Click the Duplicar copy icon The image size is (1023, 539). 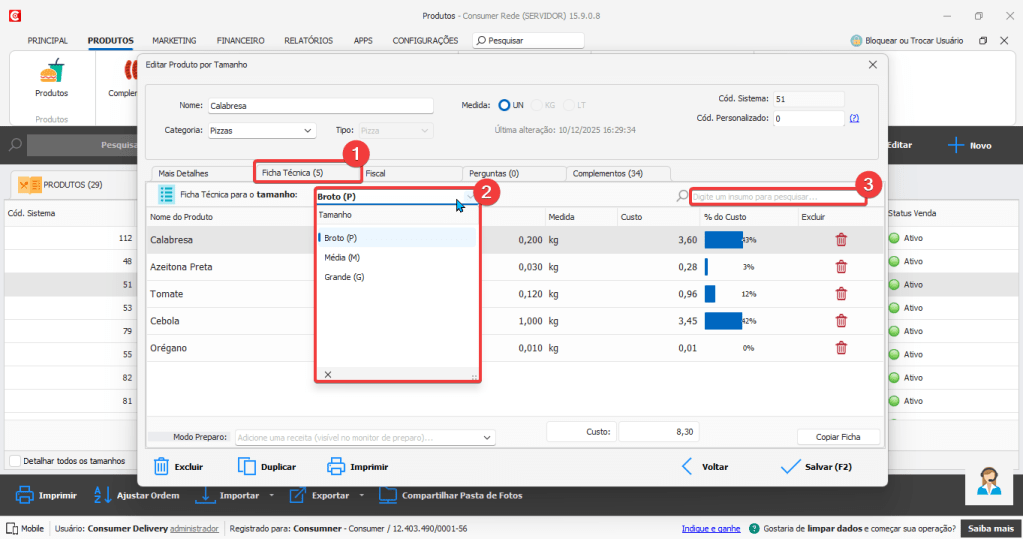tap(247, 466)
